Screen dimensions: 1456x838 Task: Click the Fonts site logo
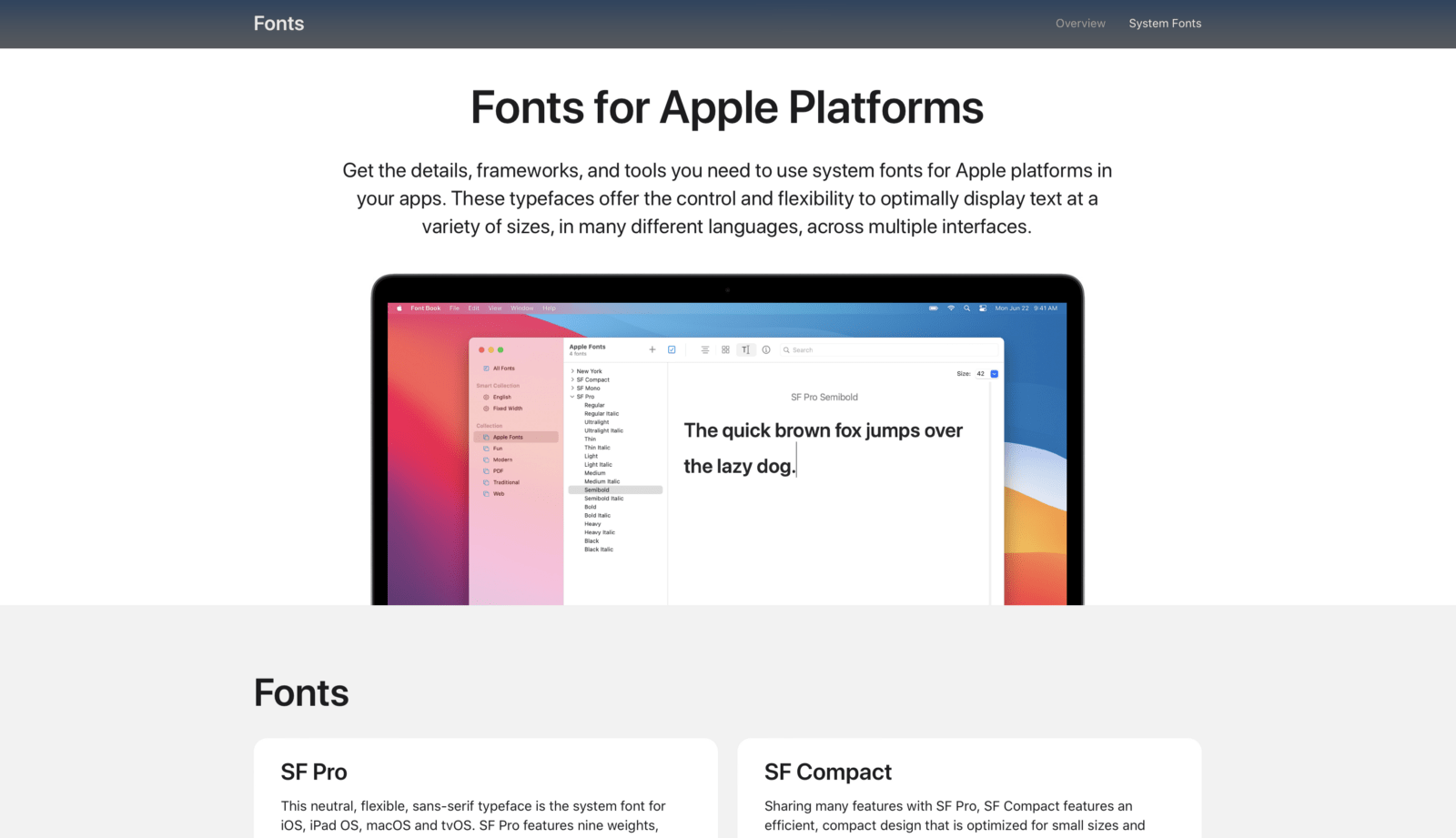(278, 23)
